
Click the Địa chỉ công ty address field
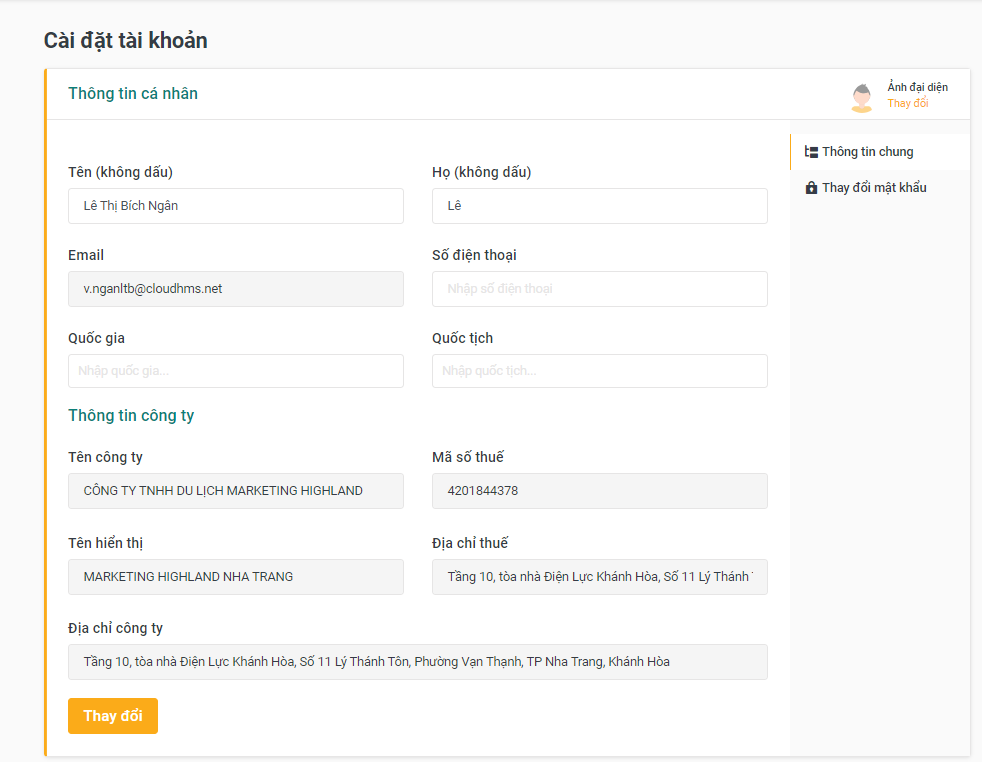(x=418, y=662)
